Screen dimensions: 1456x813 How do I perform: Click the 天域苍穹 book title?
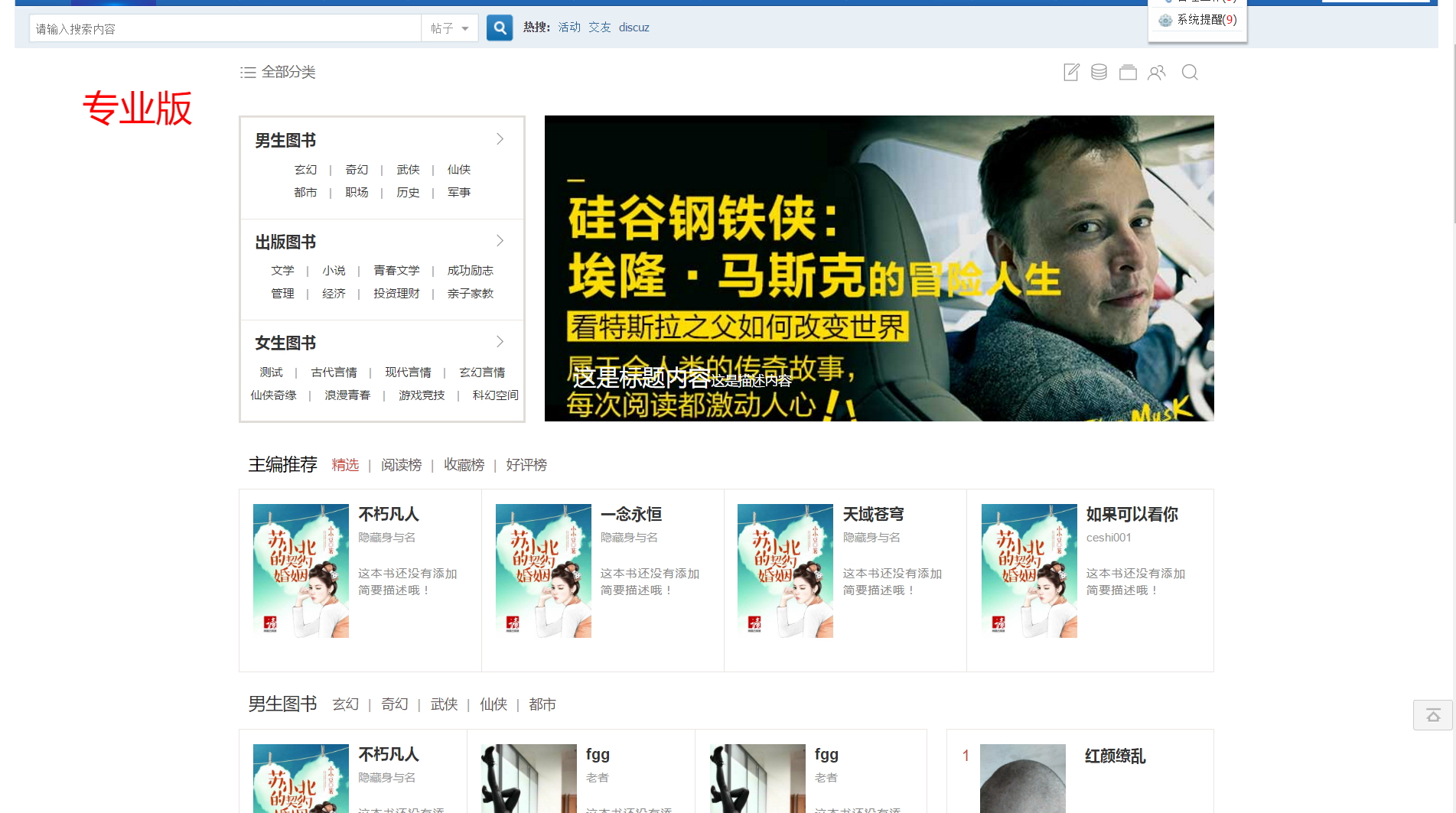tap(873, 515)
